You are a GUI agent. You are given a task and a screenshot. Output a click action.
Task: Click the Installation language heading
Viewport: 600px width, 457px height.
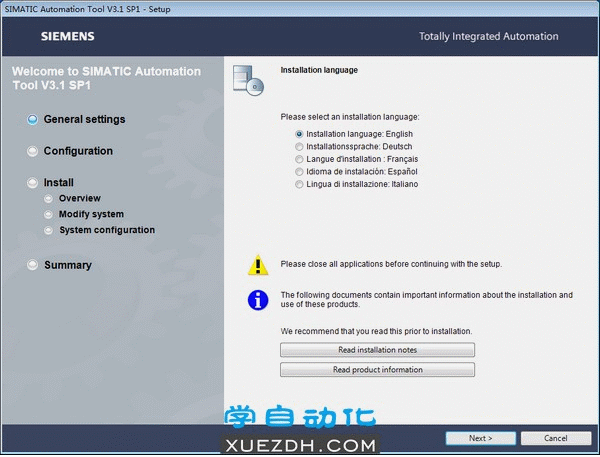pyautogui.click(x=319, y=70)
